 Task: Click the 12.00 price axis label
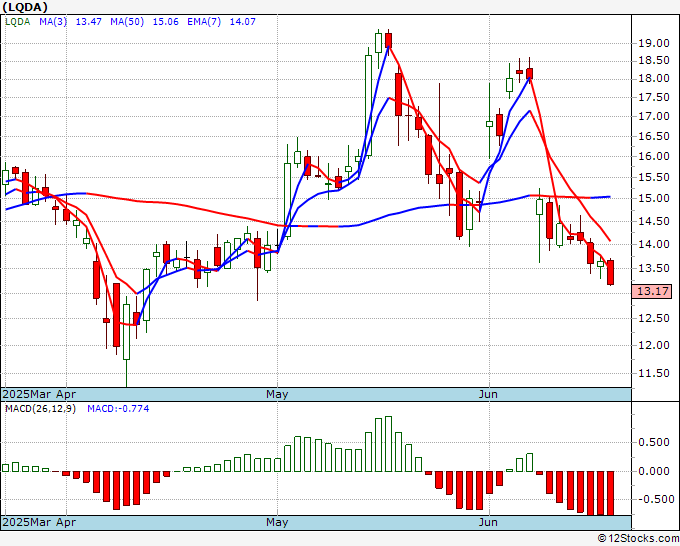click(654, 345)
